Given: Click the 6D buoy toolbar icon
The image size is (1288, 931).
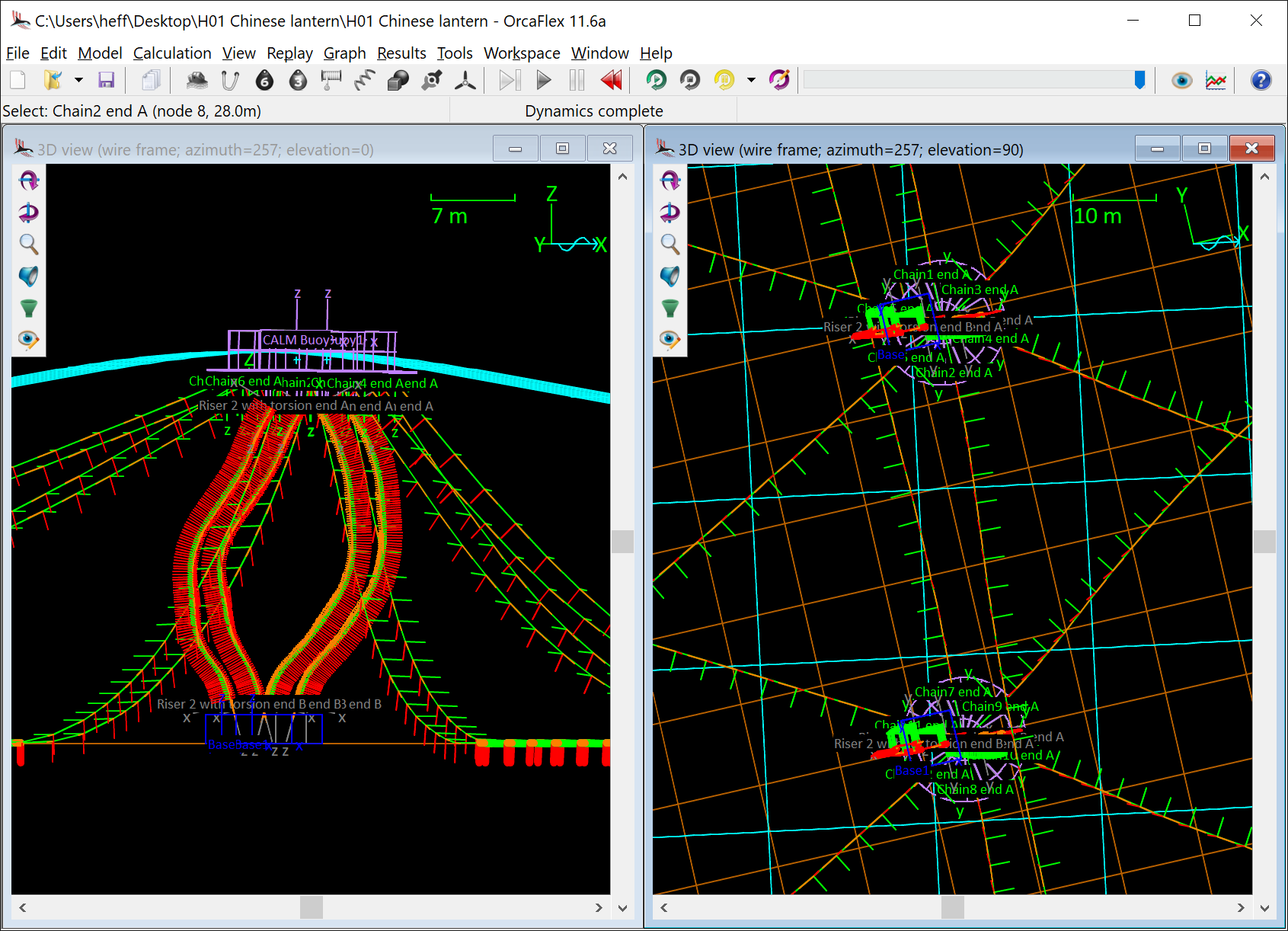Looking at the screenshot, I should (264, 80).
